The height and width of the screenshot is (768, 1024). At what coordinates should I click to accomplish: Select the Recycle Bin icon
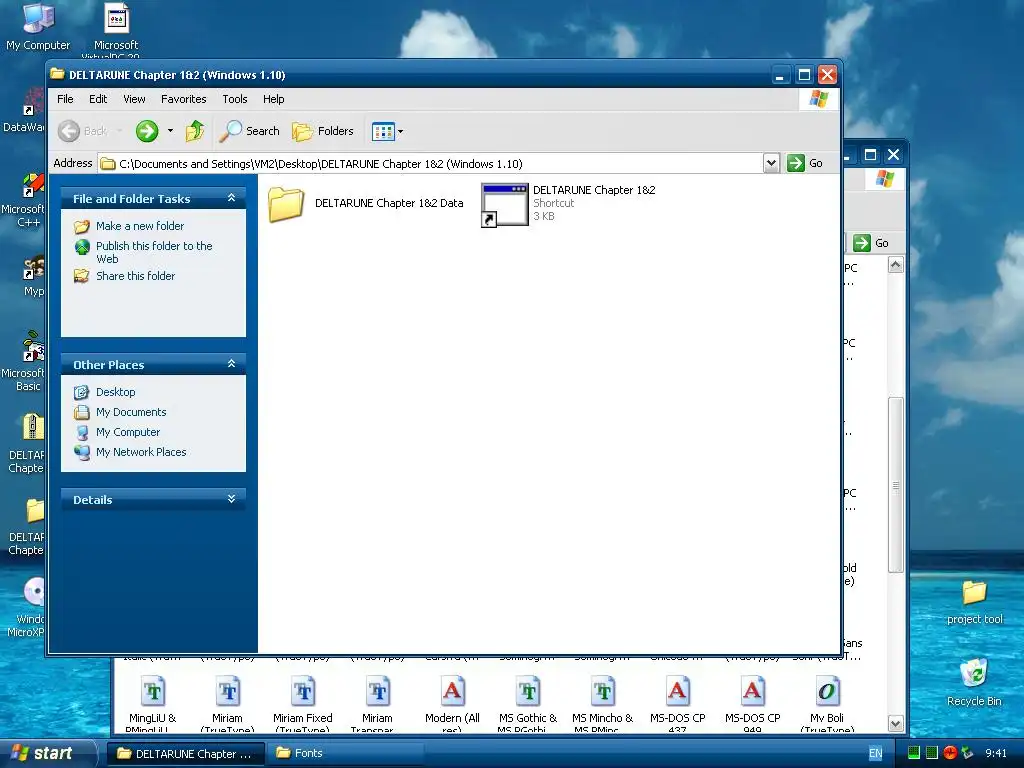coord(974,683)
